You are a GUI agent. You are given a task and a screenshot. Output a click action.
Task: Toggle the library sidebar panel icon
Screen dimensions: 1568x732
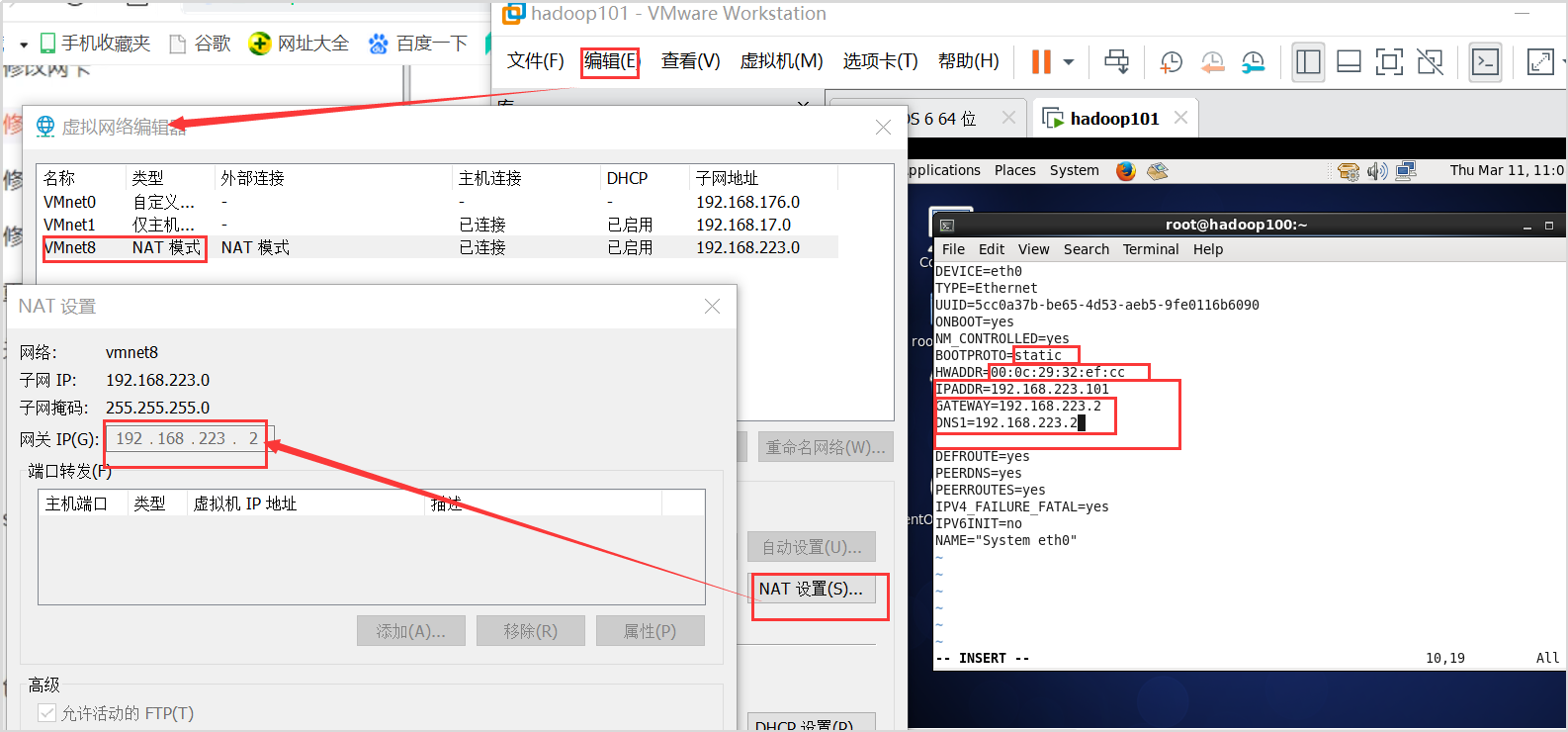[1308, 61]
